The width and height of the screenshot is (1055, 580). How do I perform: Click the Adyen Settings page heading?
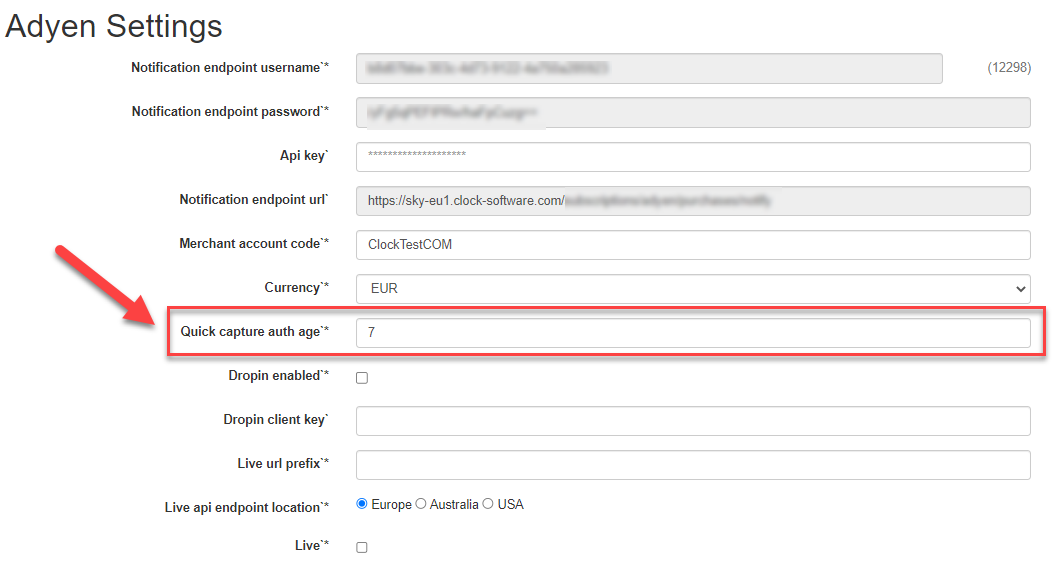(x=112, y=26)
